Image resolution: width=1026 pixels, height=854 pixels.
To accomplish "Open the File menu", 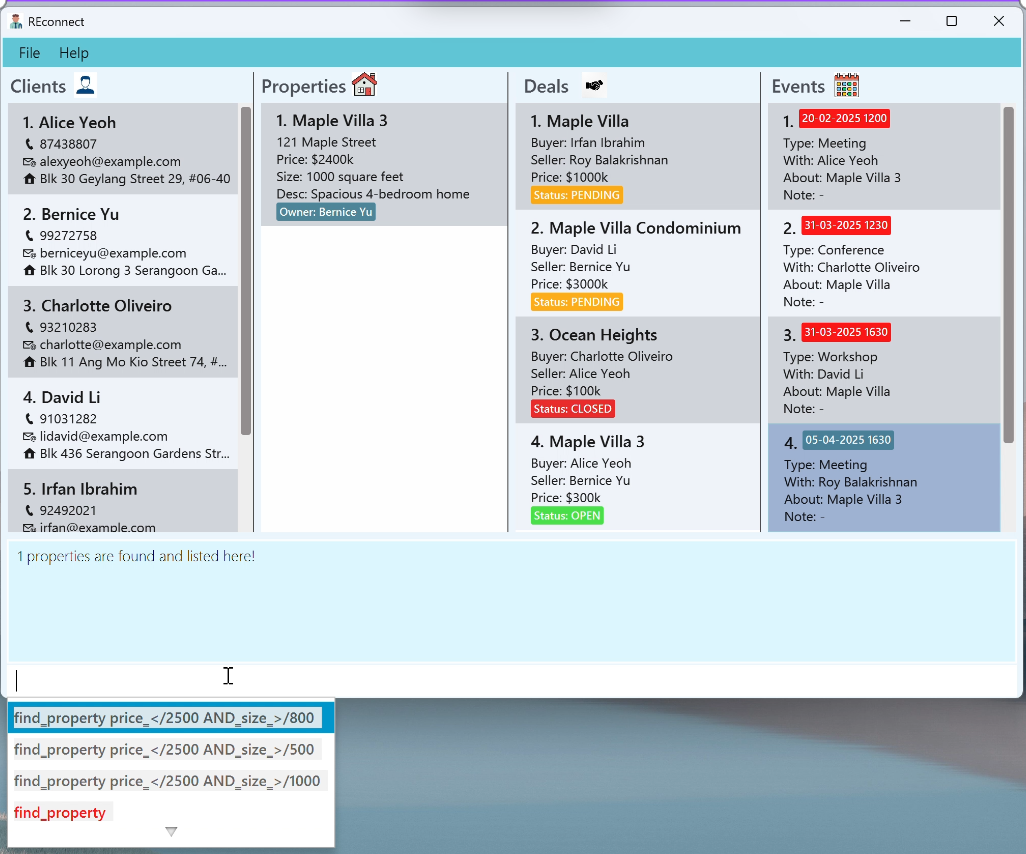I will click(x=29, y=53).
